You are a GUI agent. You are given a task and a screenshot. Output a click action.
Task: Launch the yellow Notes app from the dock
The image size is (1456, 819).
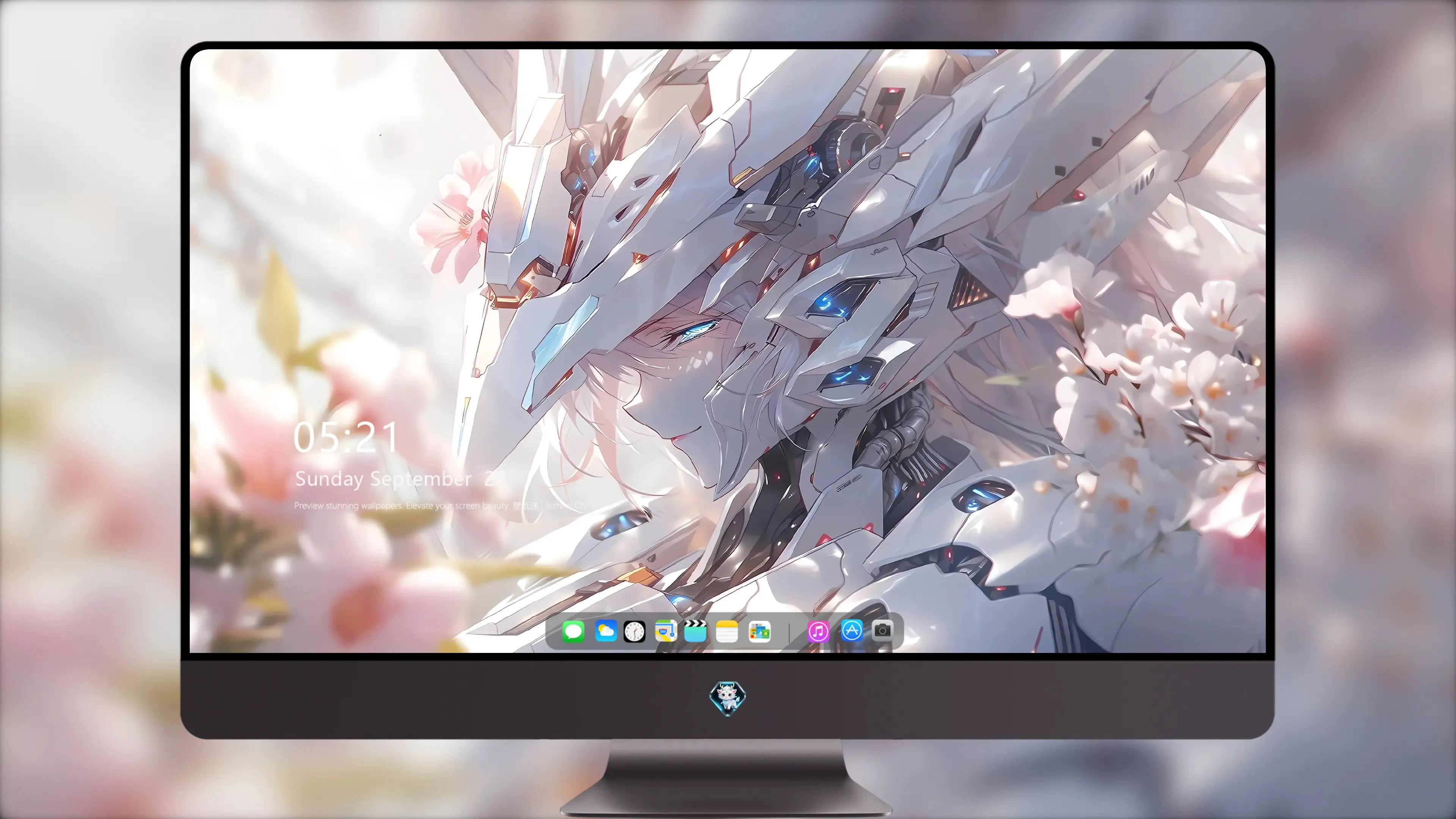click(x=727, y=631)
